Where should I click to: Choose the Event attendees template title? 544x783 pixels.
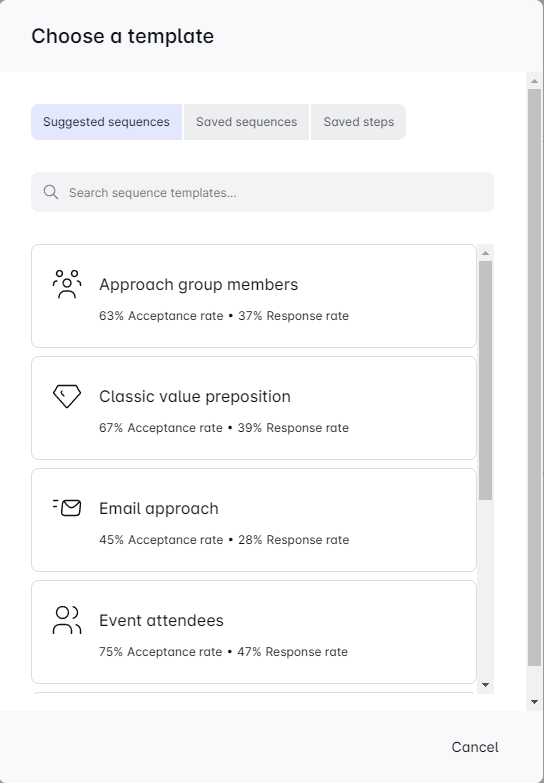[161, 620]
